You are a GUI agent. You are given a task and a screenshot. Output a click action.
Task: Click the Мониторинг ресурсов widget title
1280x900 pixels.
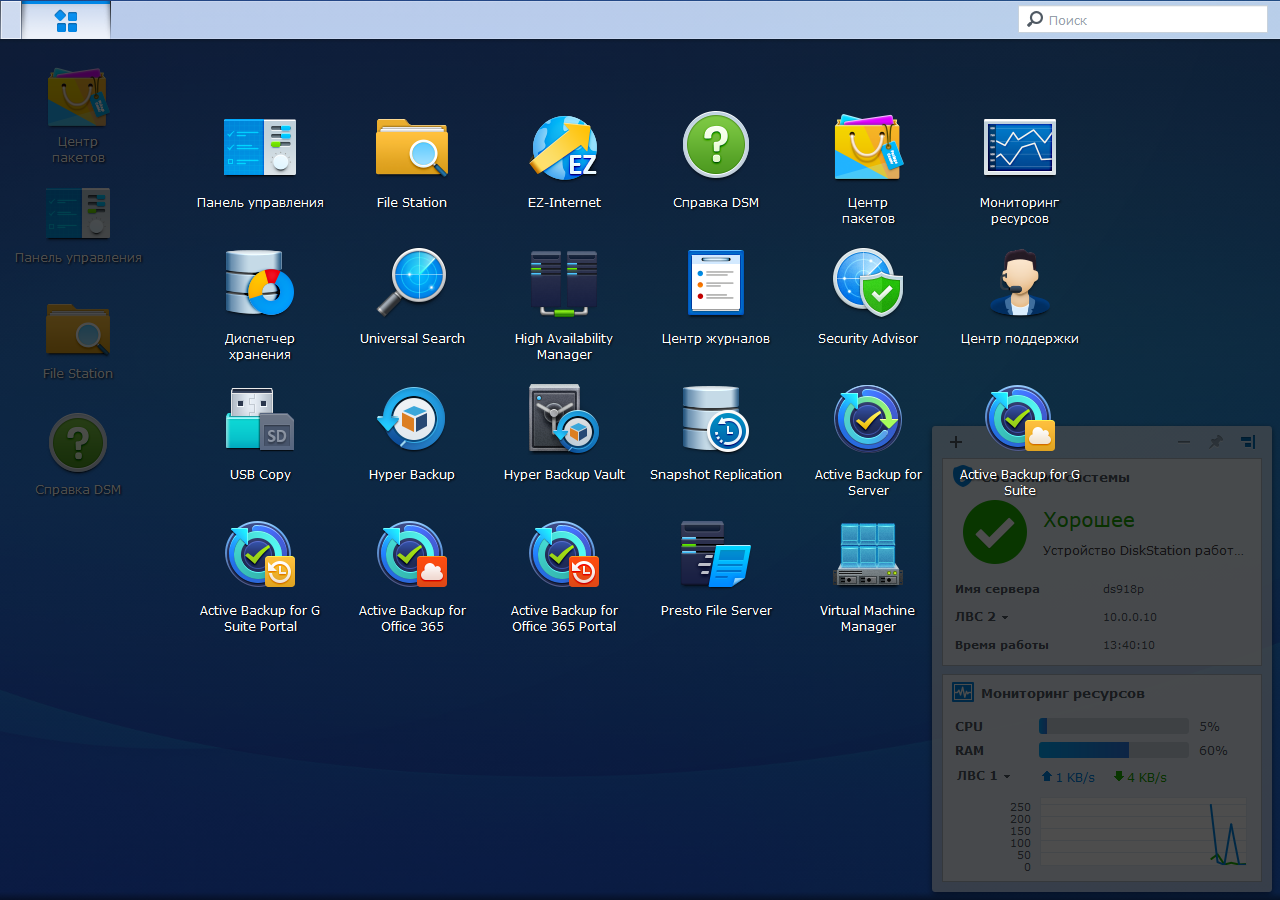(x=1063, y=693)
